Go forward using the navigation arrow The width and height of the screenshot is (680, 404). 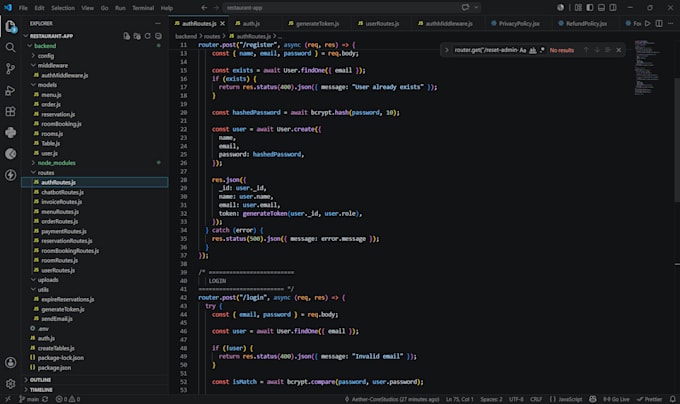click(x=216, y=7)
